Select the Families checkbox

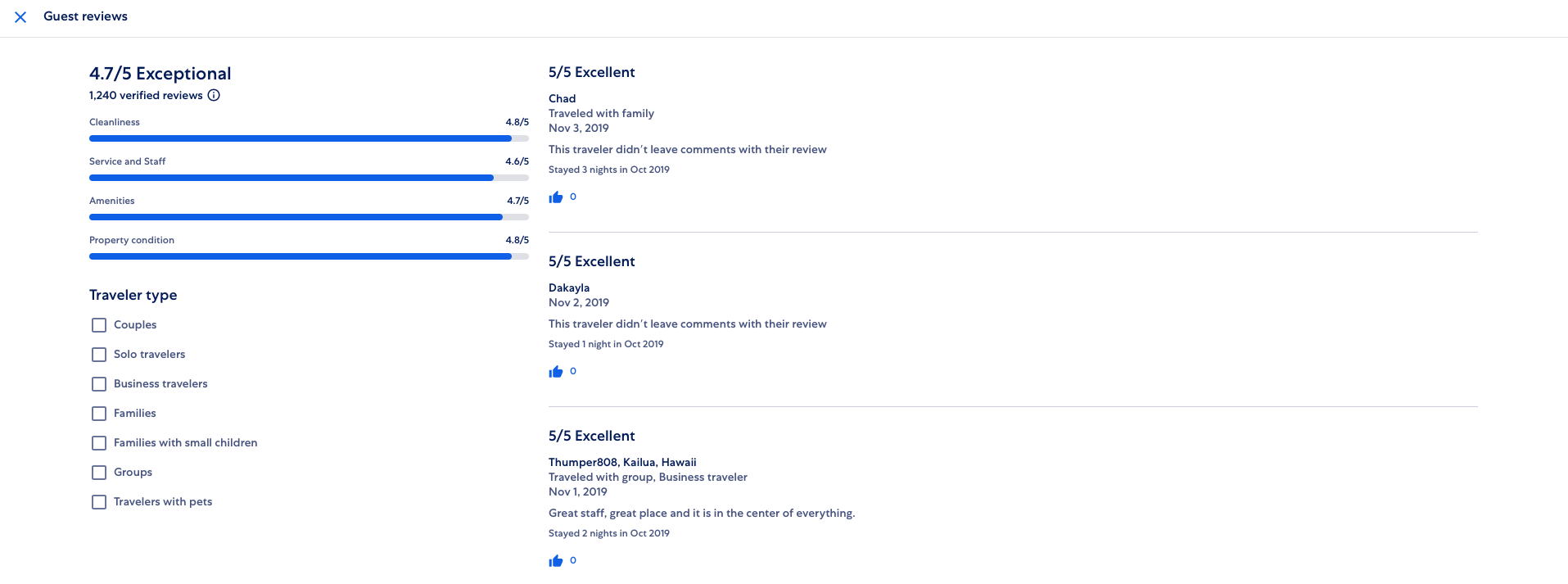click(x=99, y=414)
